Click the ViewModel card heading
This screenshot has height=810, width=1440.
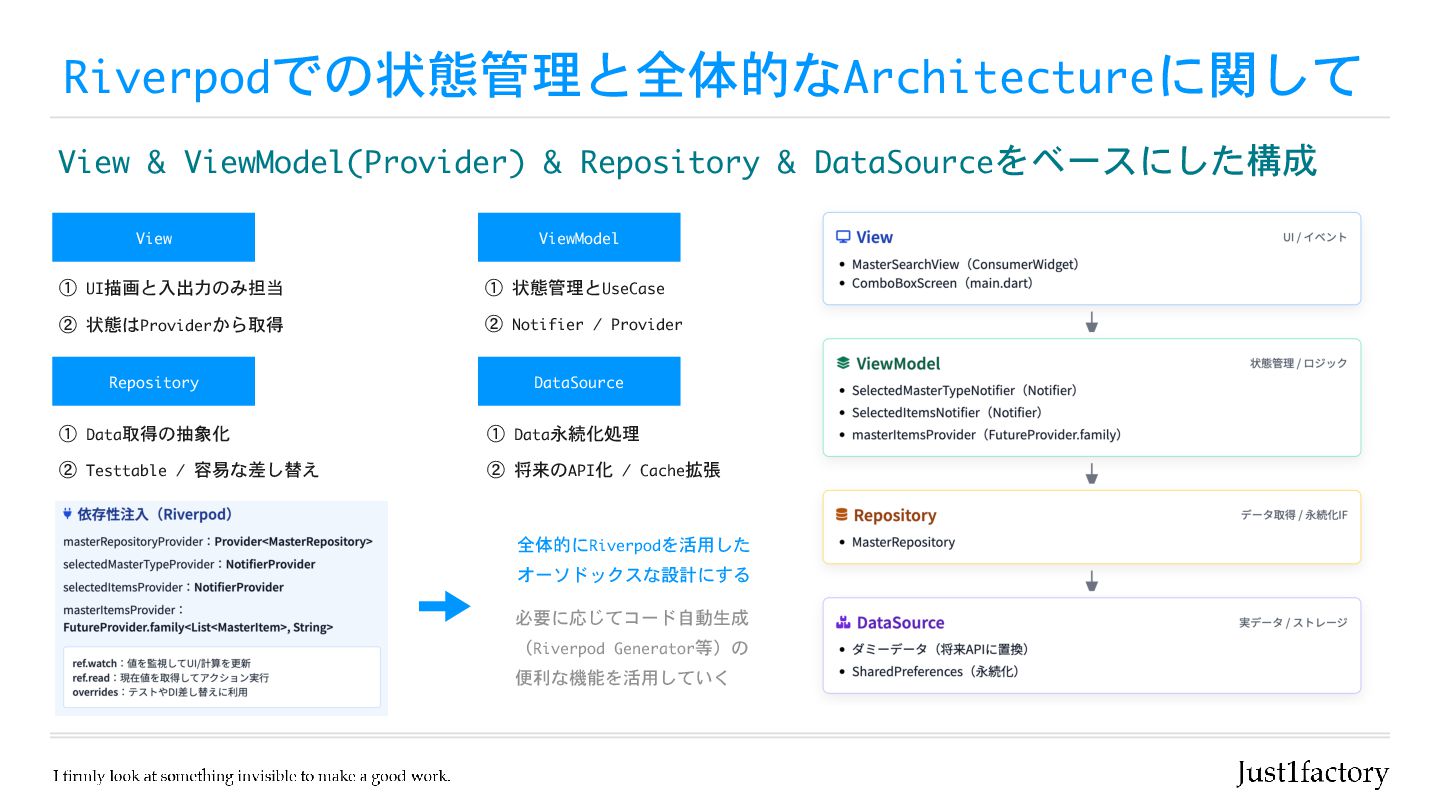[898, 363]
